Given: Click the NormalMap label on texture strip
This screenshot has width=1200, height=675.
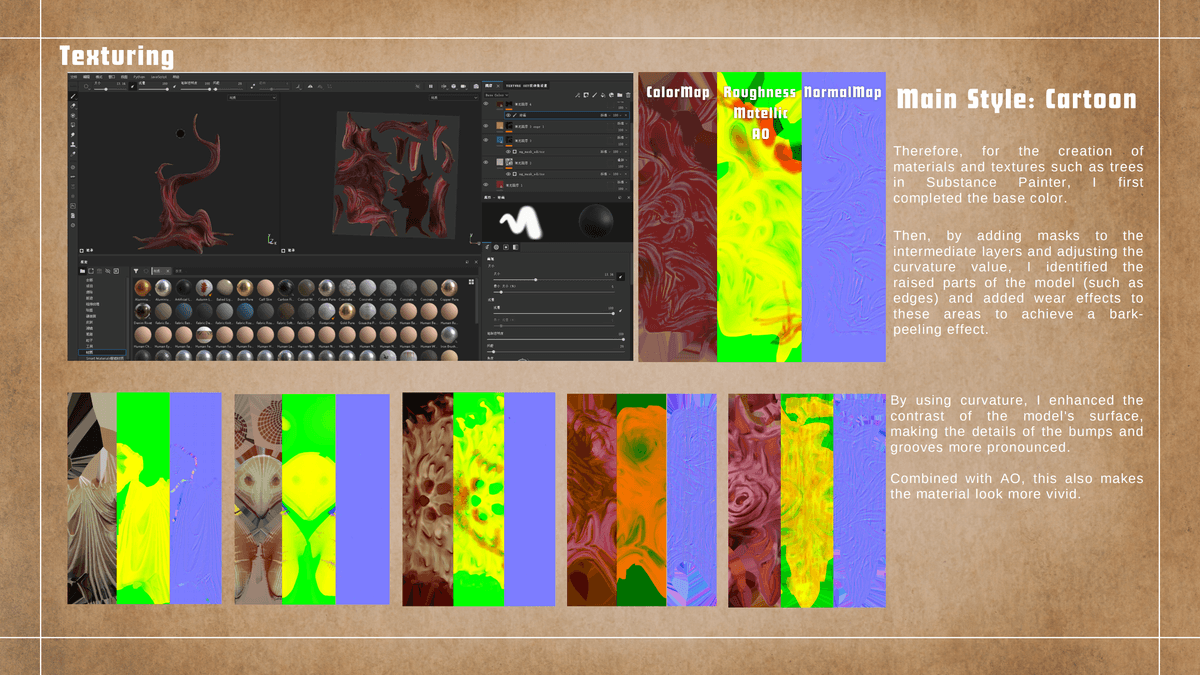Looking at the screenshot, I should (x=843, y=93).
